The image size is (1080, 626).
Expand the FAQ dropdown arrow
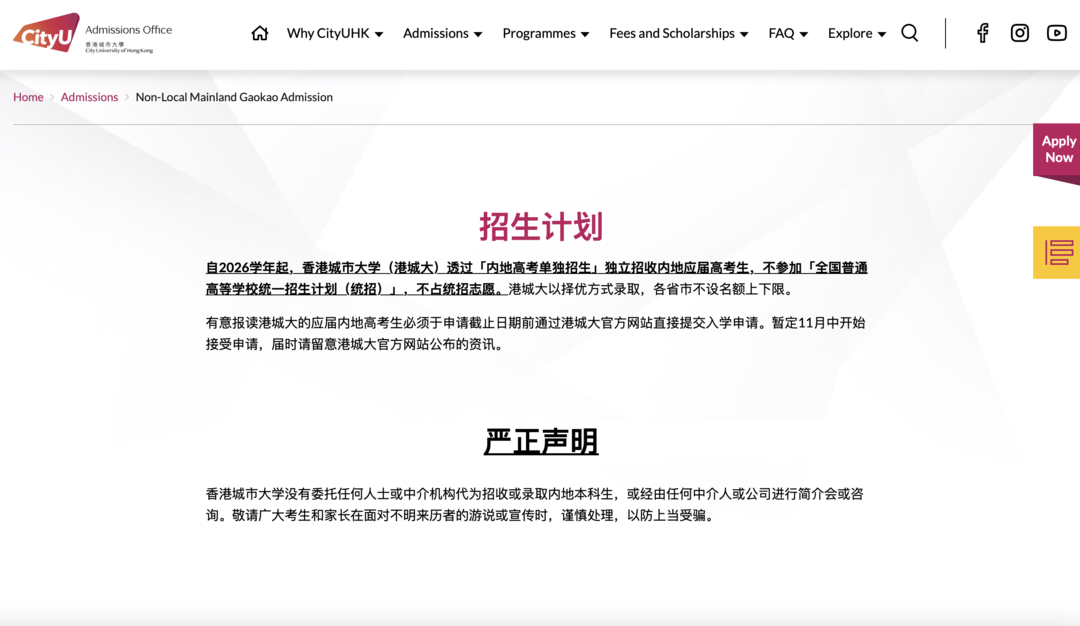(804, 34)
